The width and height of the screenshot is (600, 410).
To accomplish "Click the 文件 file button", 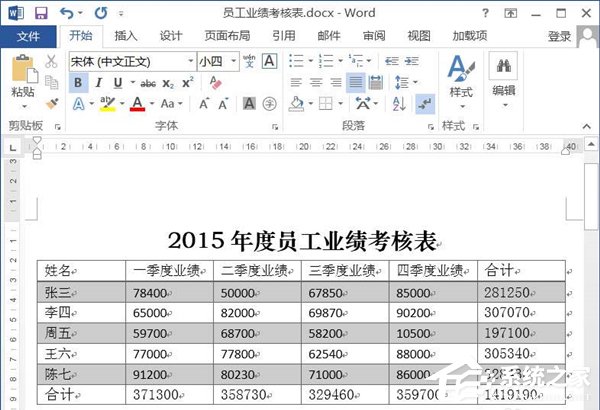I will [28, 36].
